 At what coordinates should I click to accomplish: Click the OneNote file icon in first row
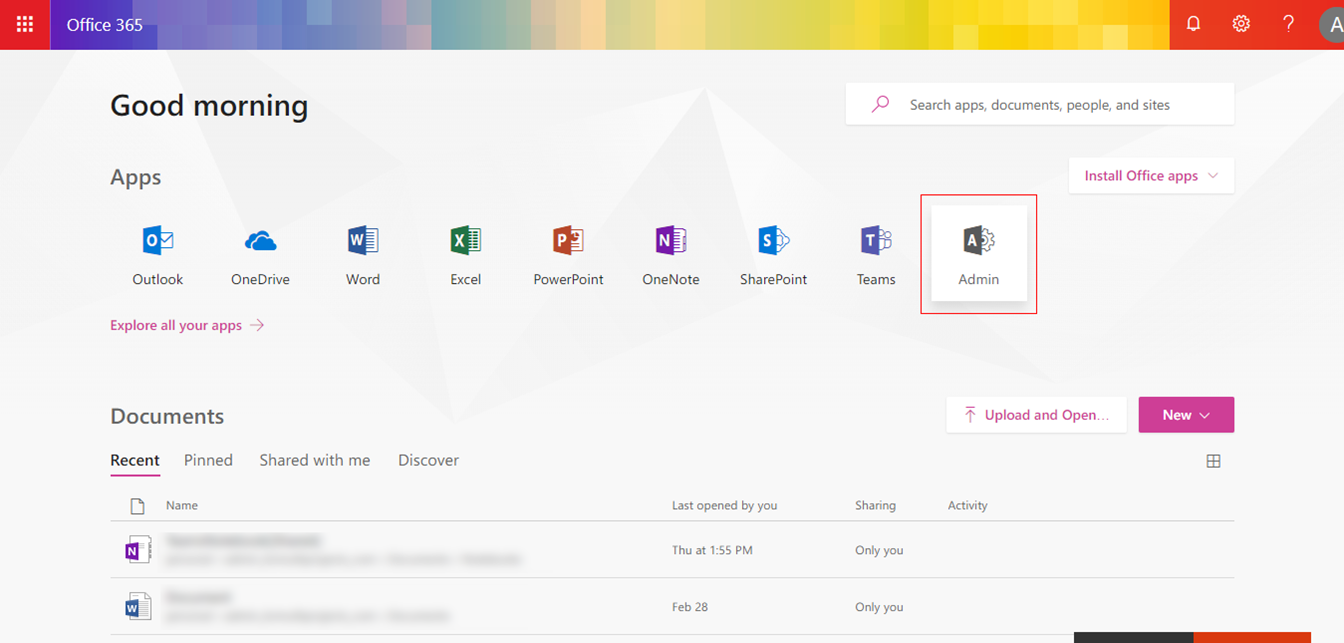click(x=138, y=549)
